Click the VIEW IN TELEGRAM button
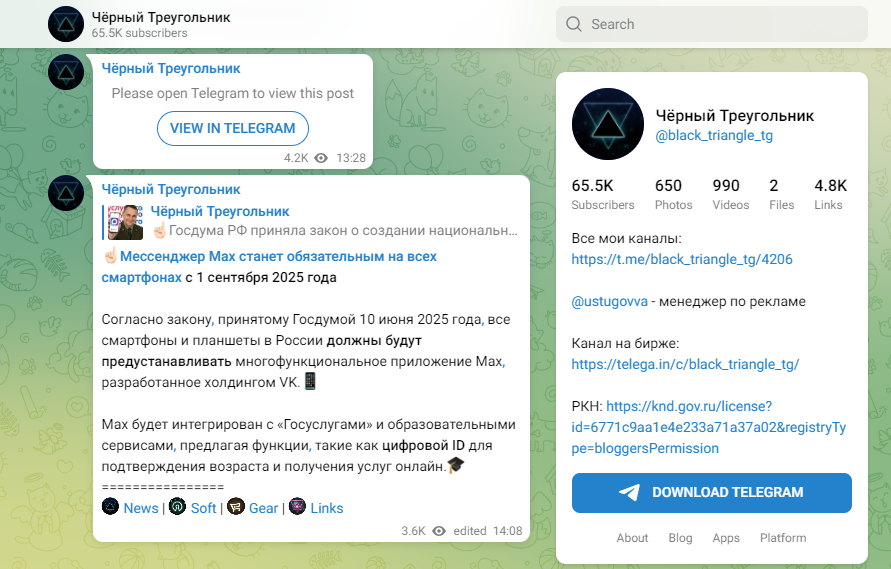This screenshot has width=891, height=569. pos(233,128)
